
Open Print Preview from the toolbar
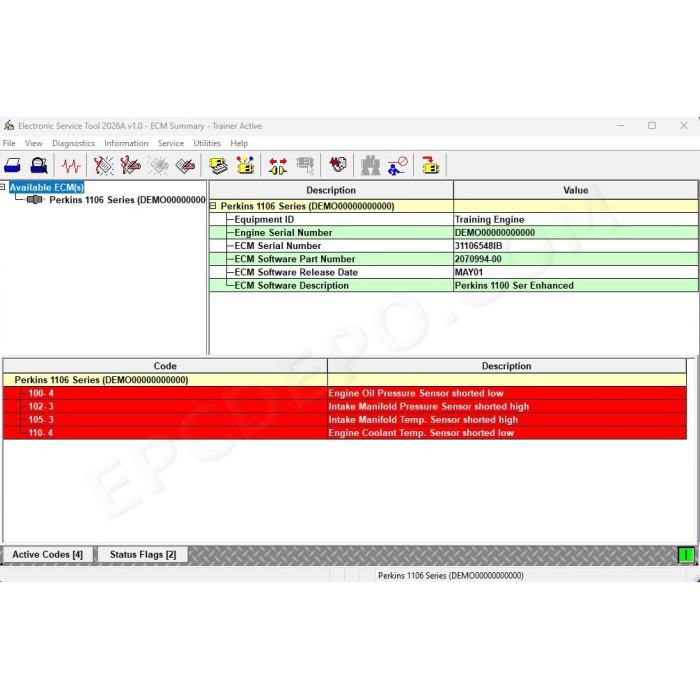pyautogui.click(x=39, y=166)
